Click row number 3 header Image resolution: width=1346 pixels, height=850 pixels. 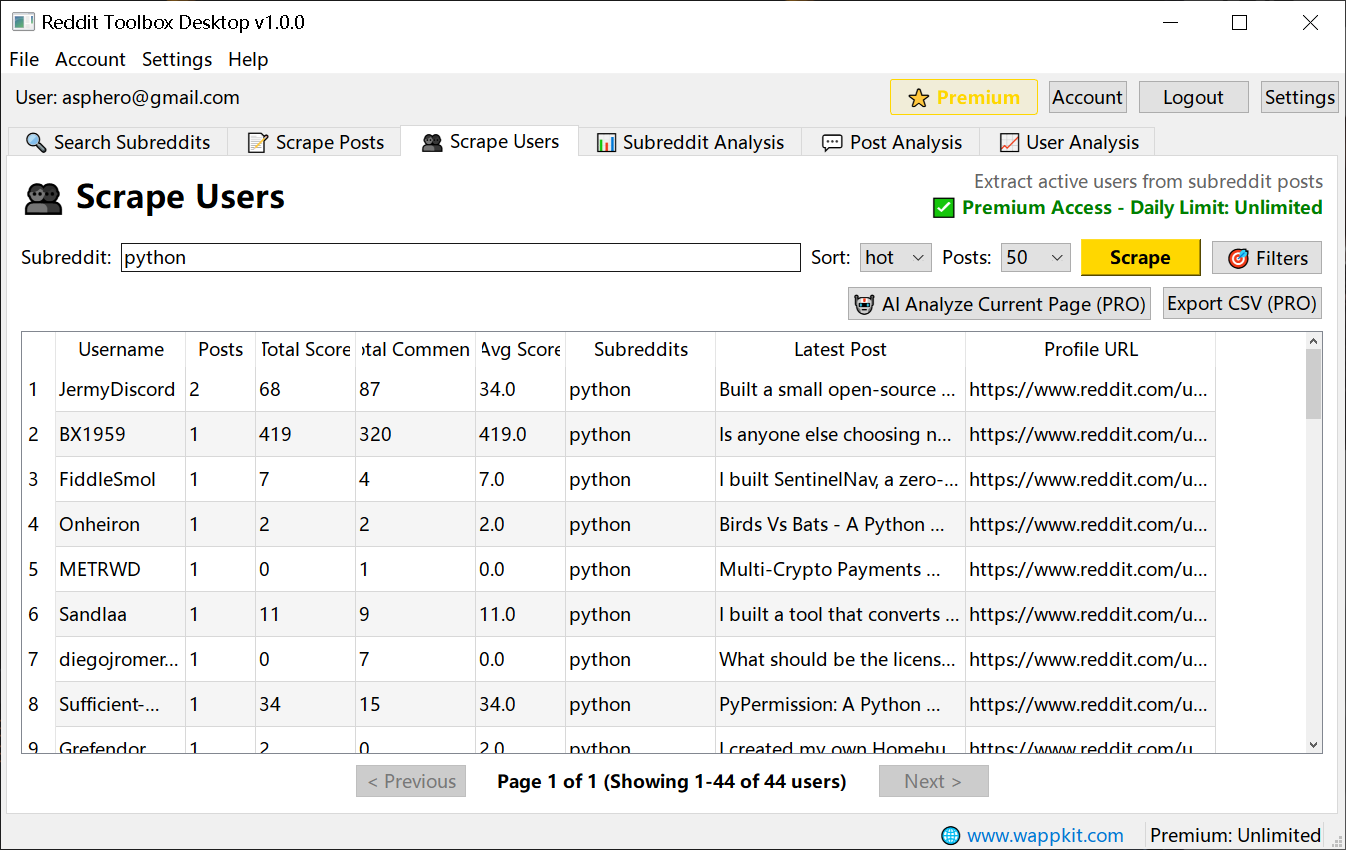click(39, 479)
